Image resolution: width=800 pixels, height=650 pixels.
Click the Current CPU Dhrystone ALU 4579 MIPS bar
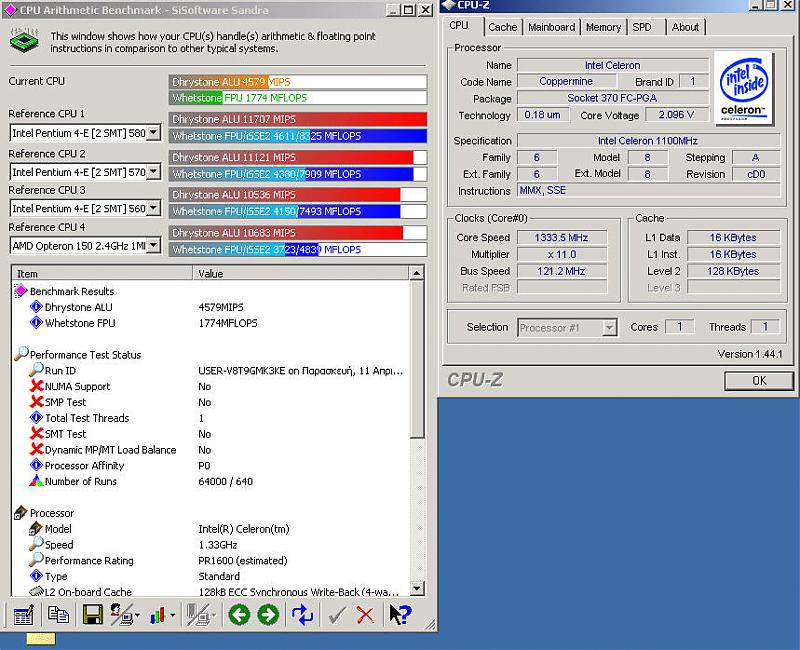click(x=298, y=82)
